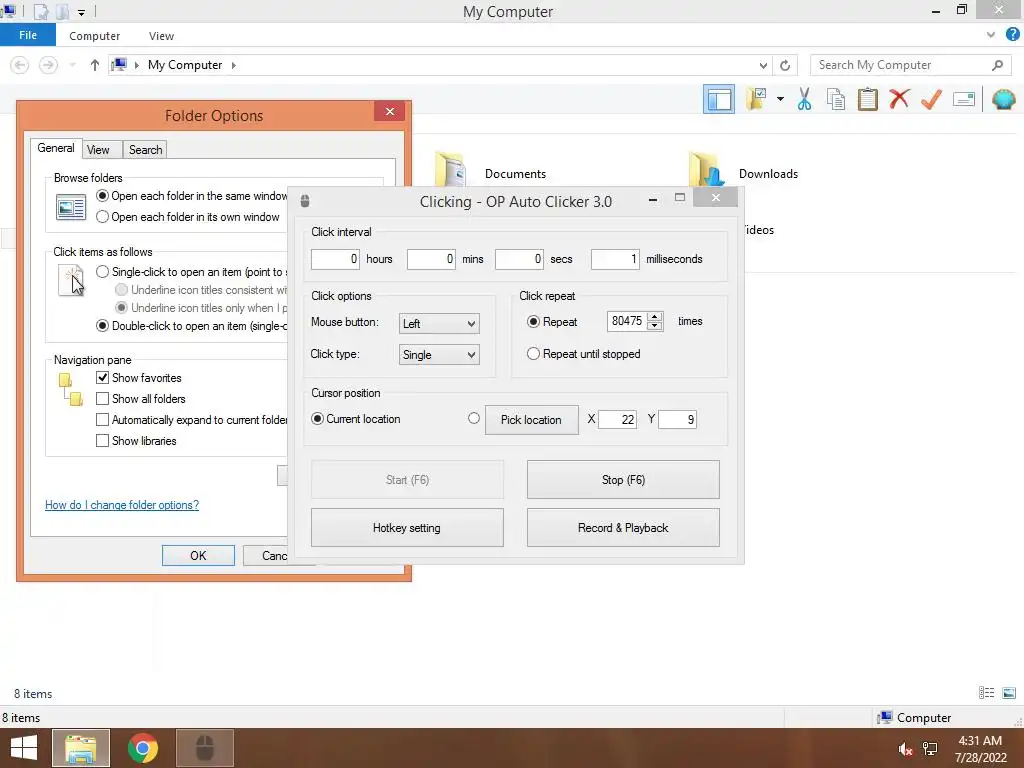Expand chevron after My Computer in address bar
Screen dimensions: 1024x768
[234, 65]
